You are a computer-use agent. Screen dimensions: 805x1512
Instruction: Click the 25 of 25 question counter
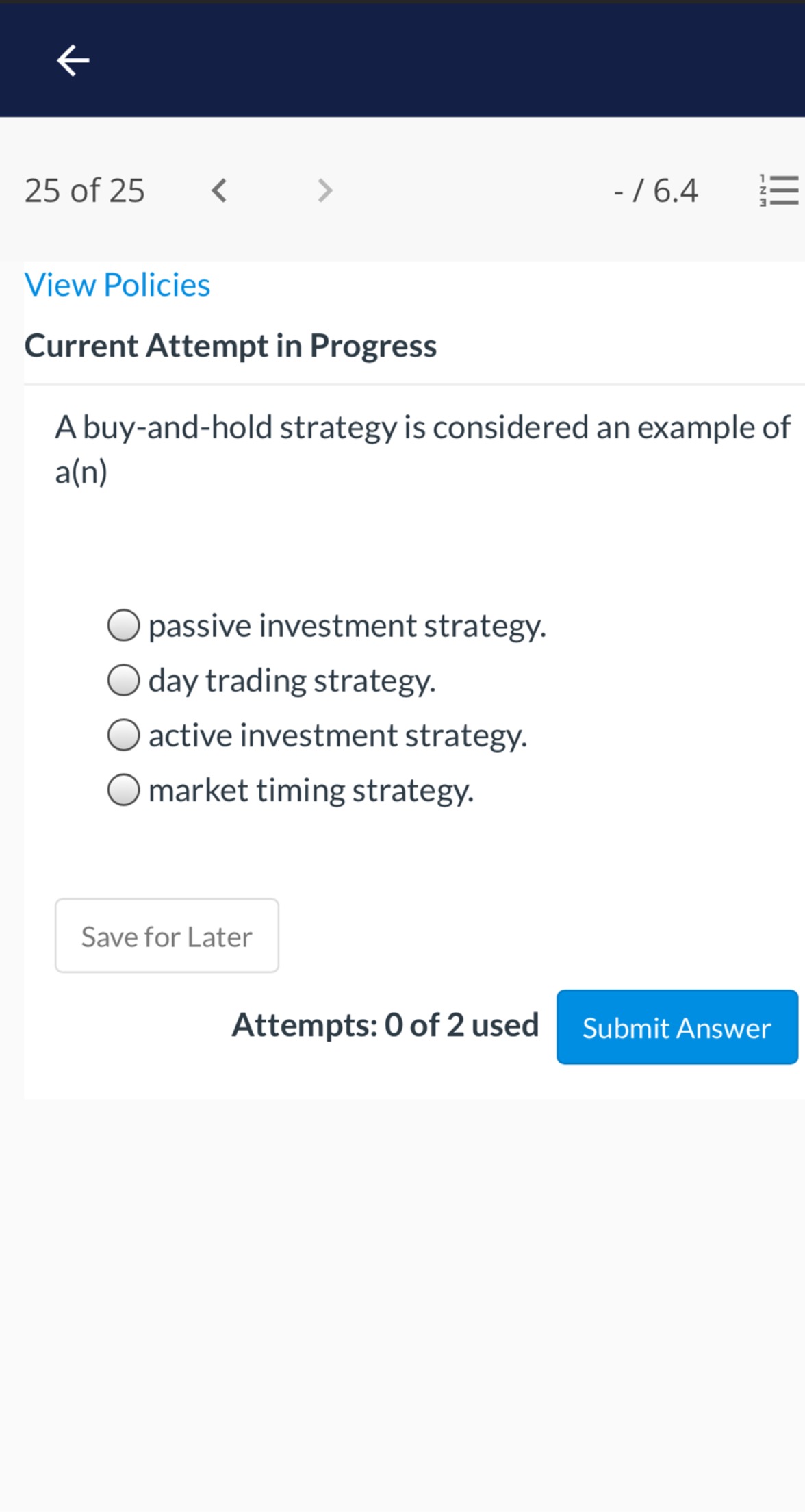click(x=84, y=190)
